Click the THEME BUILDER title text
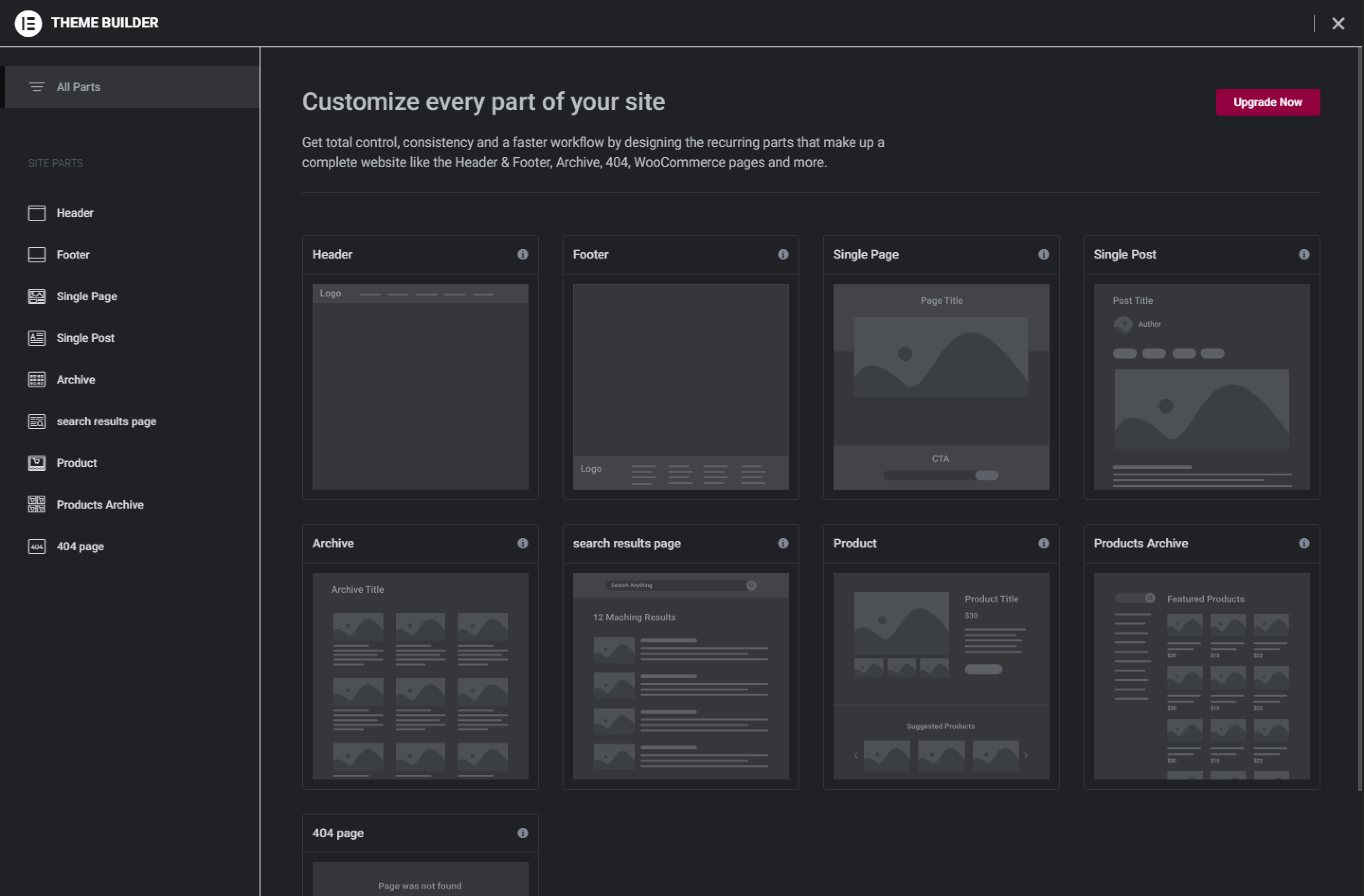The image size is (1364, 896). (x=105, y=23)
